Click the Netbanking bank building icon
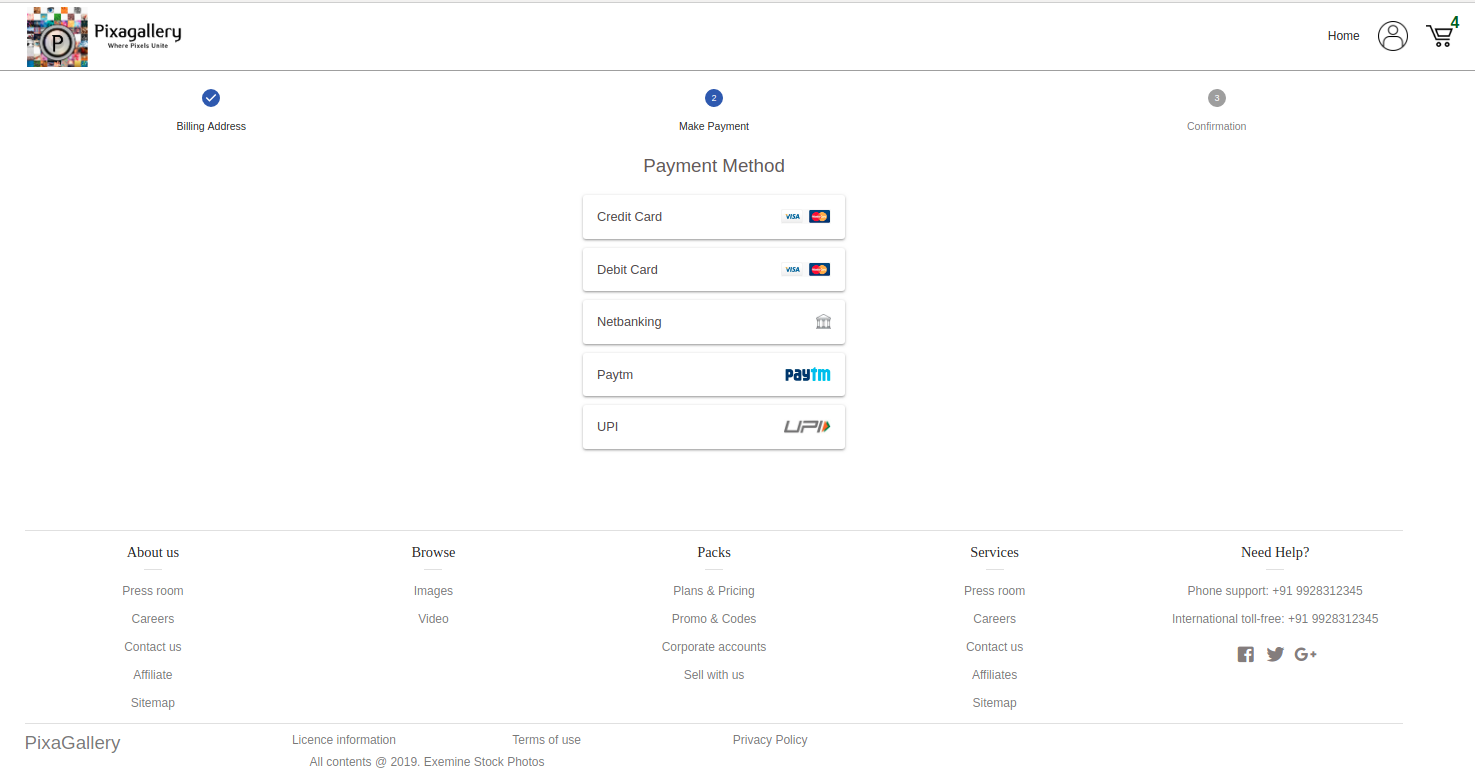 [823, 322]
